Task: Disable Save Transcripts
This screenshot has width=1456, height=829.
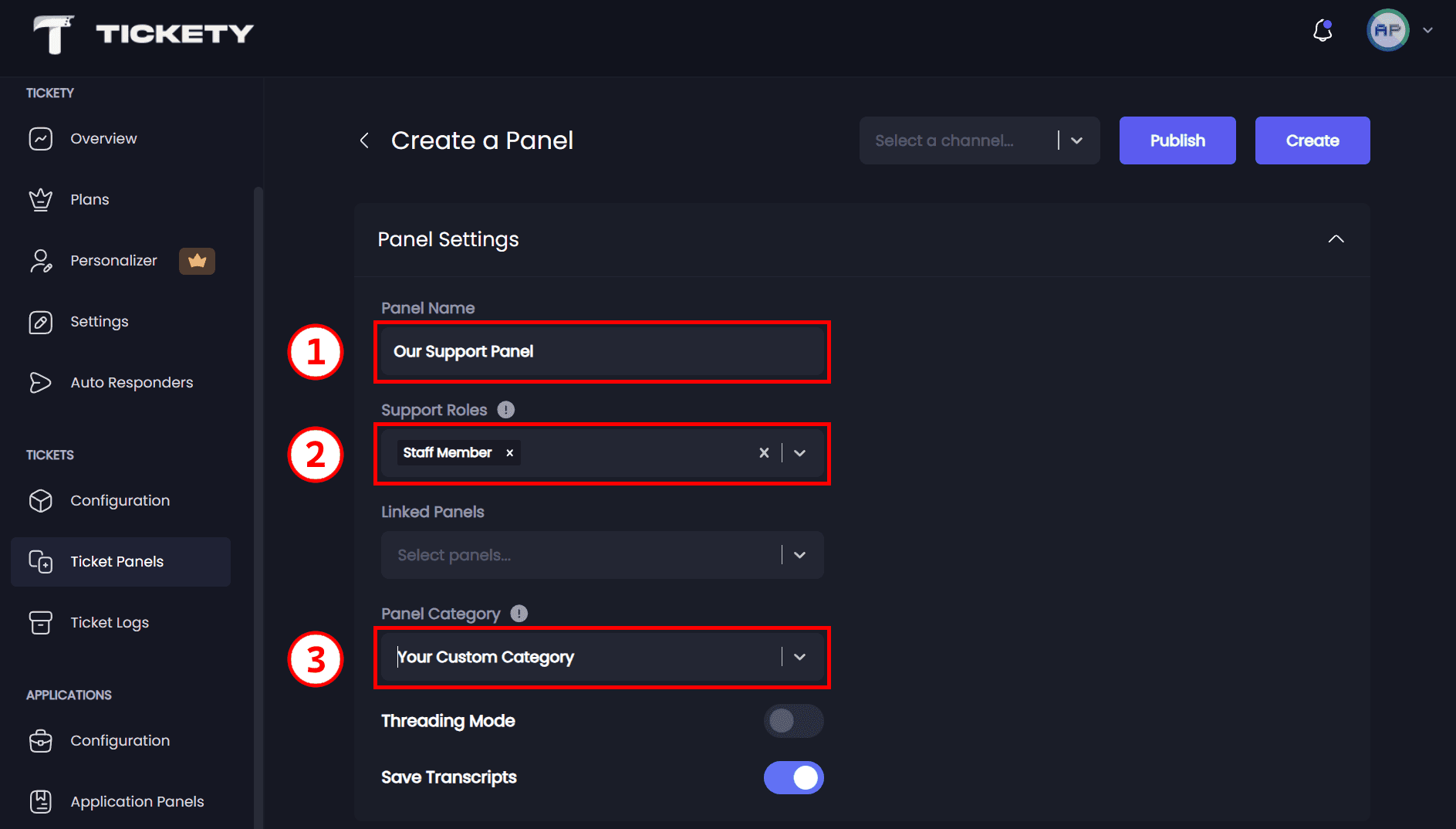Action: point(793,777)
